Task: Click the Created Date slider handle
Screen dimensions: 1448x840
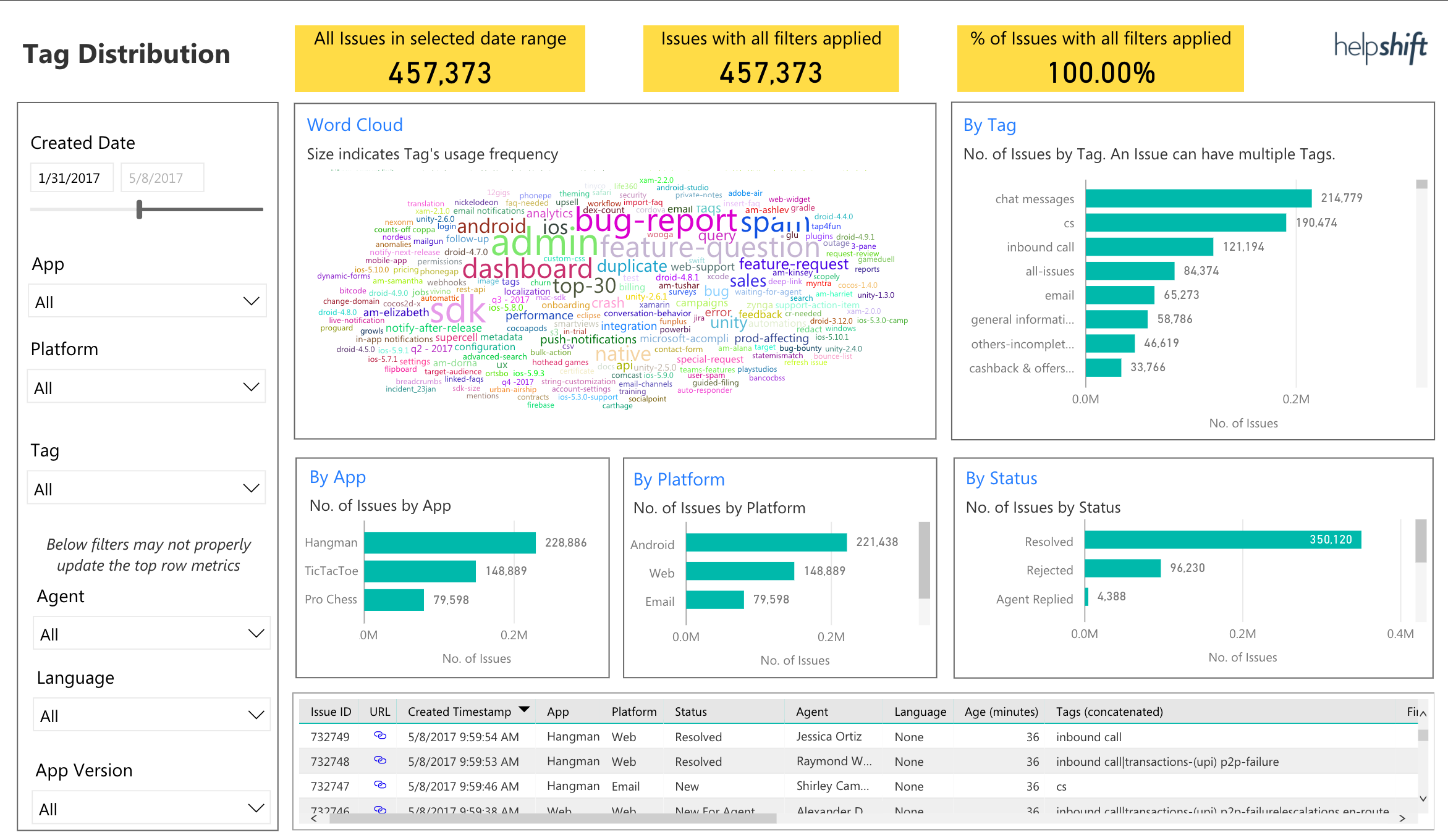Action: [140, 210]
